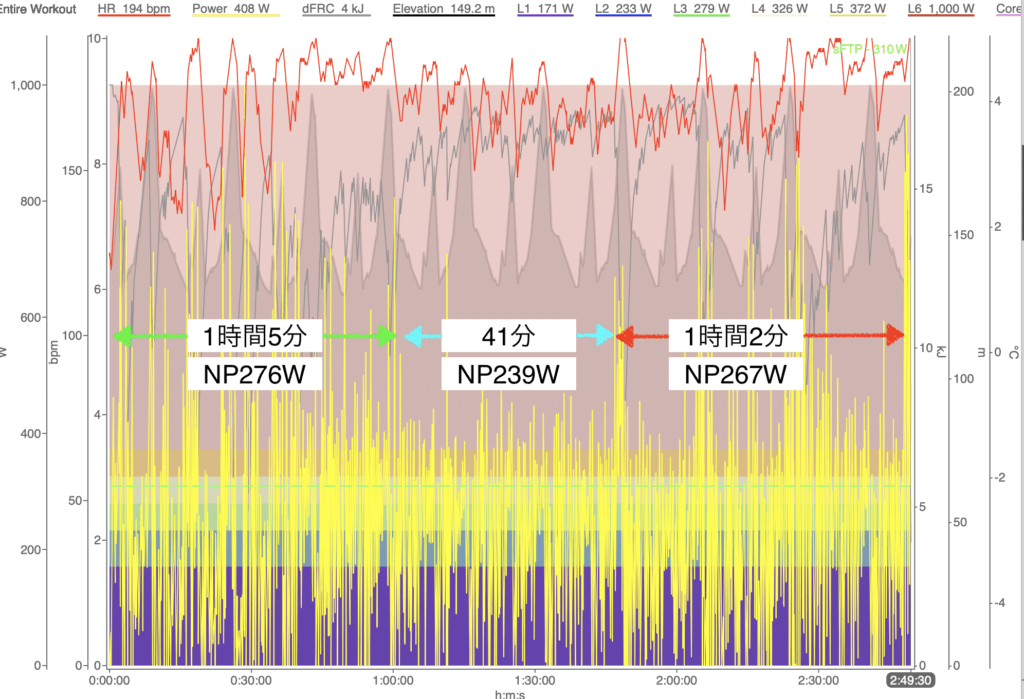Click the 1:30:00 time axis tick
The width and height of the screenshot is (1024, 699).
click(x=535, y=680)
